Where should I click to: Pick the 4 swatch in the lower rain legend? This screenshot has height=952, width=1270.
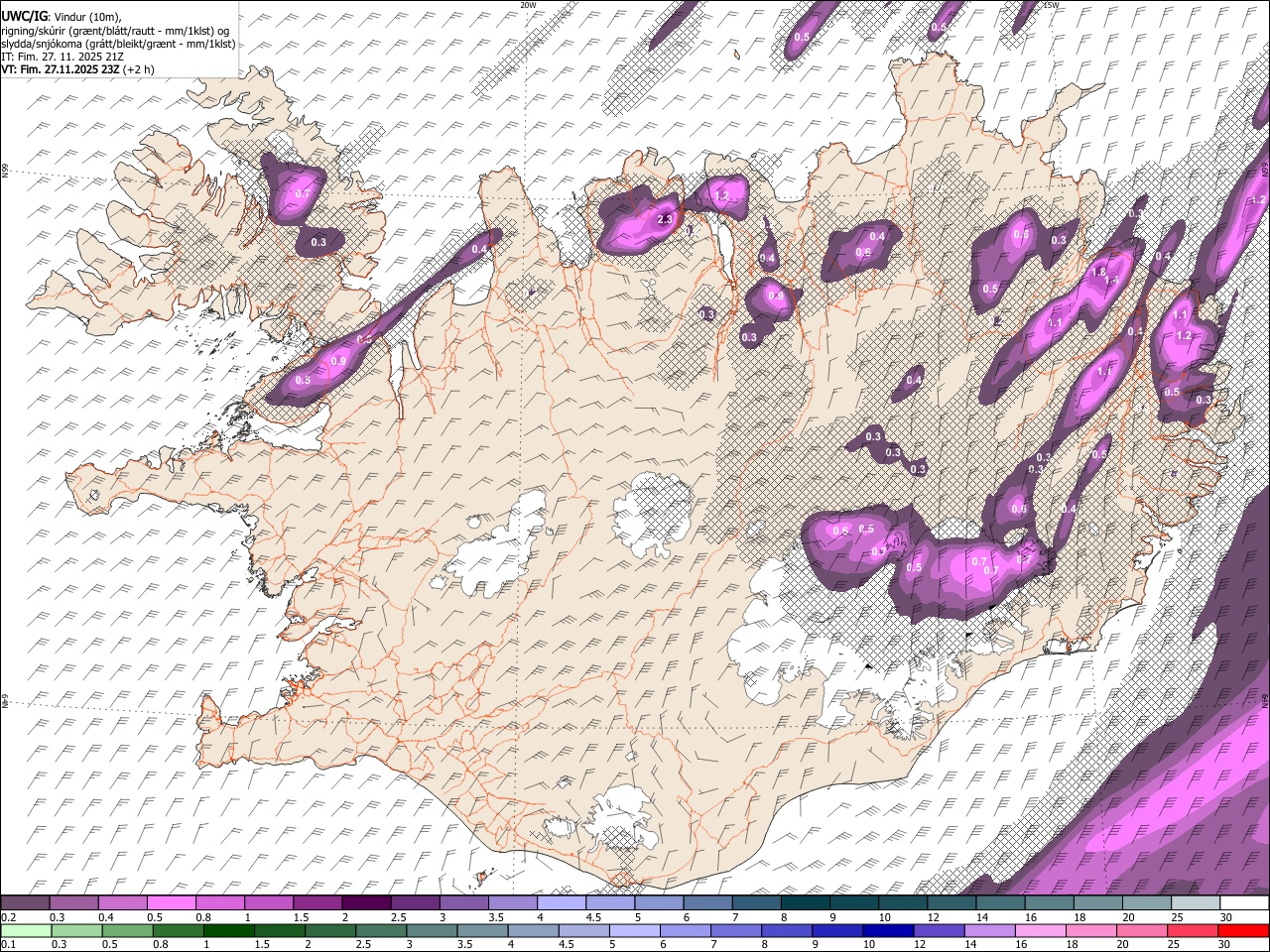(533, 930)
